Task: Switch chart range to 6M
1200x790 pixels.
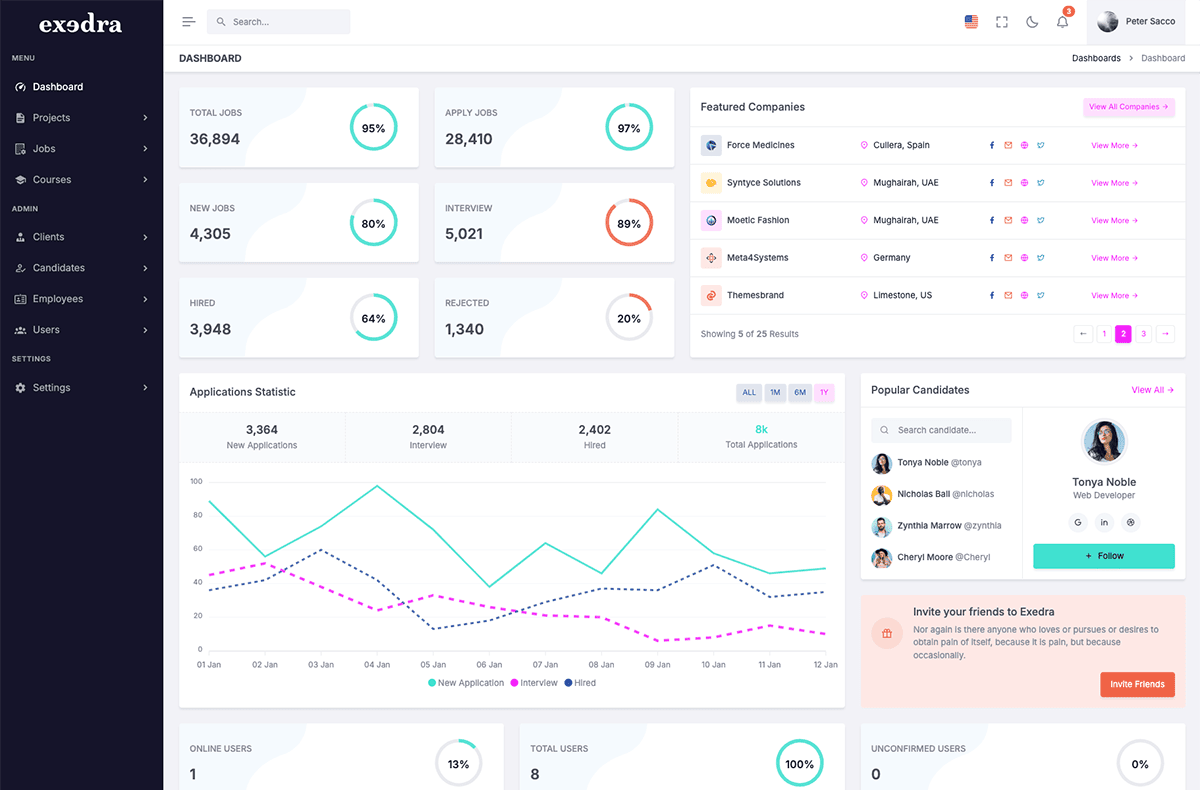Action: 800,393
